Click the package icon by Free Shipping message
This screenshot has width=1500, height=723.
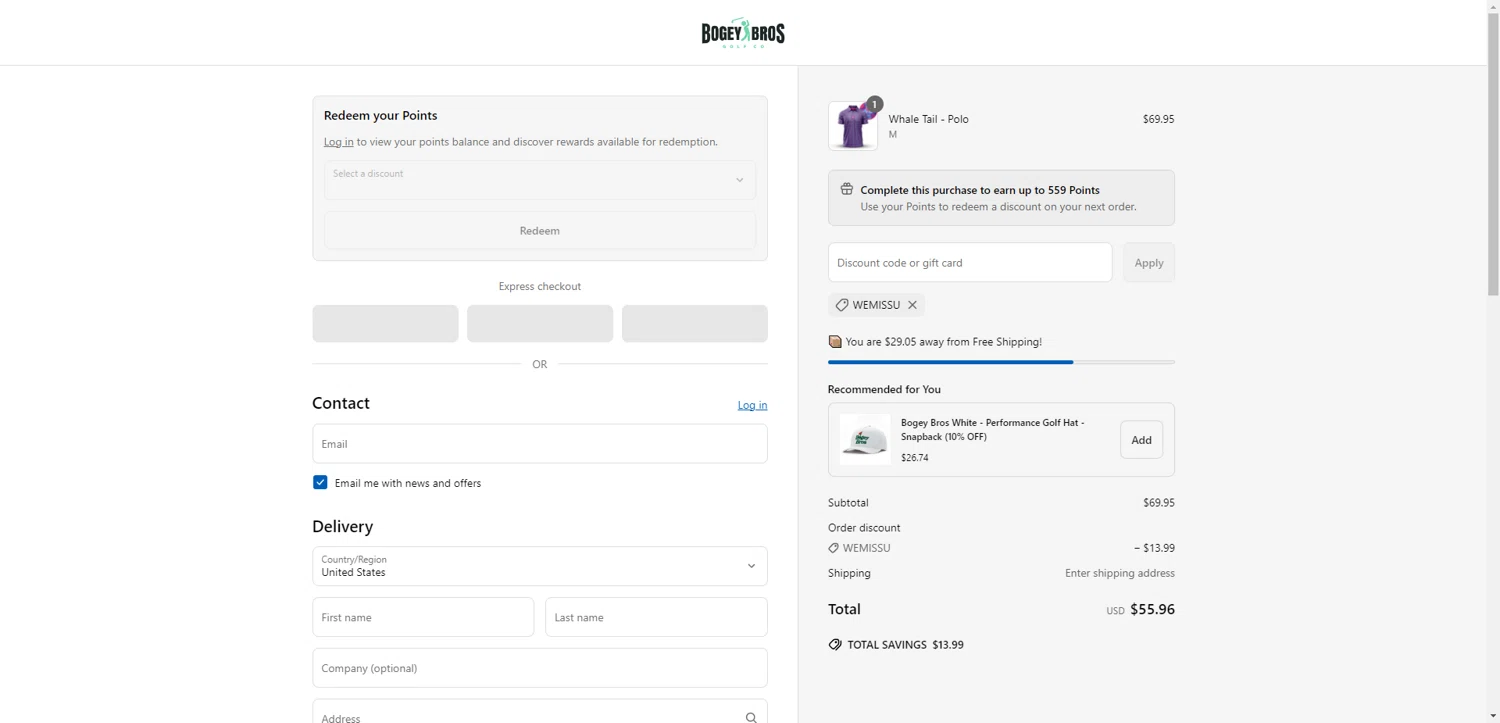(x=835, y=342)
